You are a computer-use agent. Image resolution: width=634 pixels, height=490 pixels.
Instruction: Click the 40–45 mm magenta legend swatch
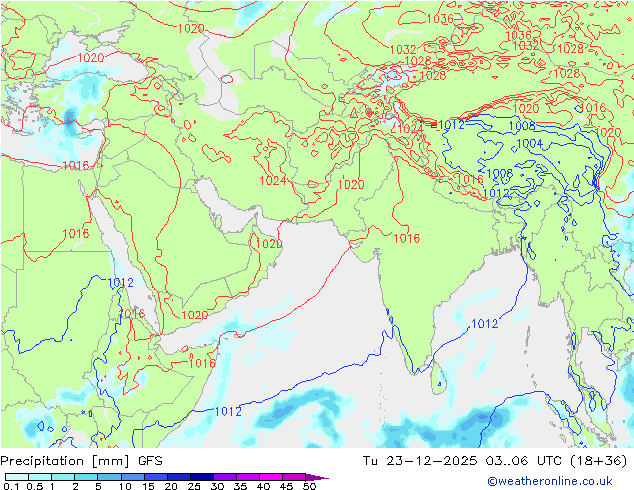point(271,477)
